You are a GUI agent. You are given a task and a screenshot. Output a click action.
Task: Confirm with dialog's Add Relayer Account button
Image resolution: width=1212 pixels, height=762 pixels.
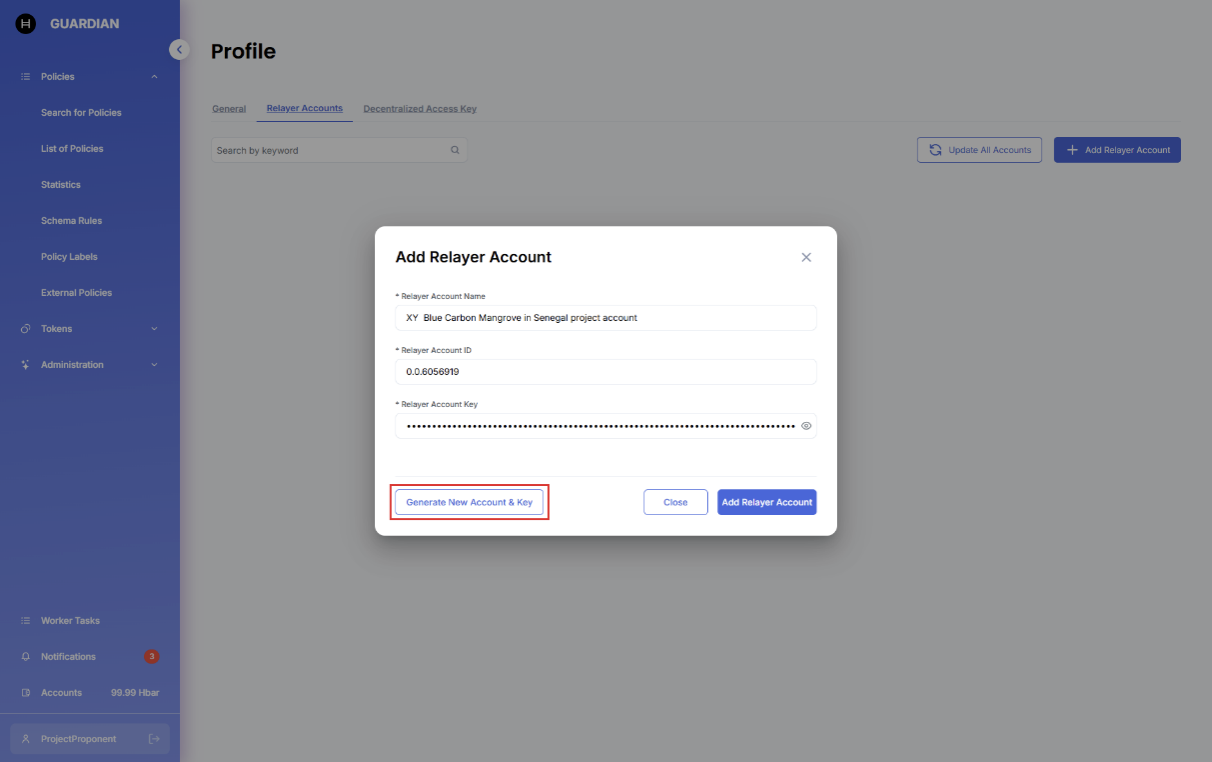(767, 502)
